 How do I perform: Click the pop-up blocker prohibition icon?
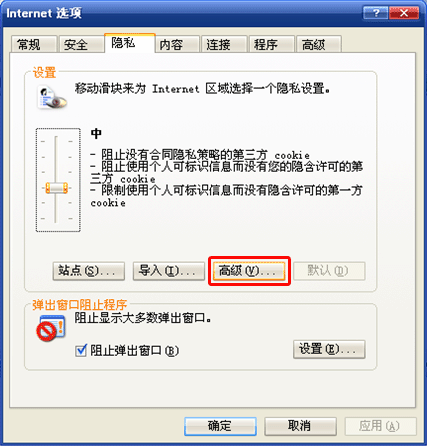point(51,328)
